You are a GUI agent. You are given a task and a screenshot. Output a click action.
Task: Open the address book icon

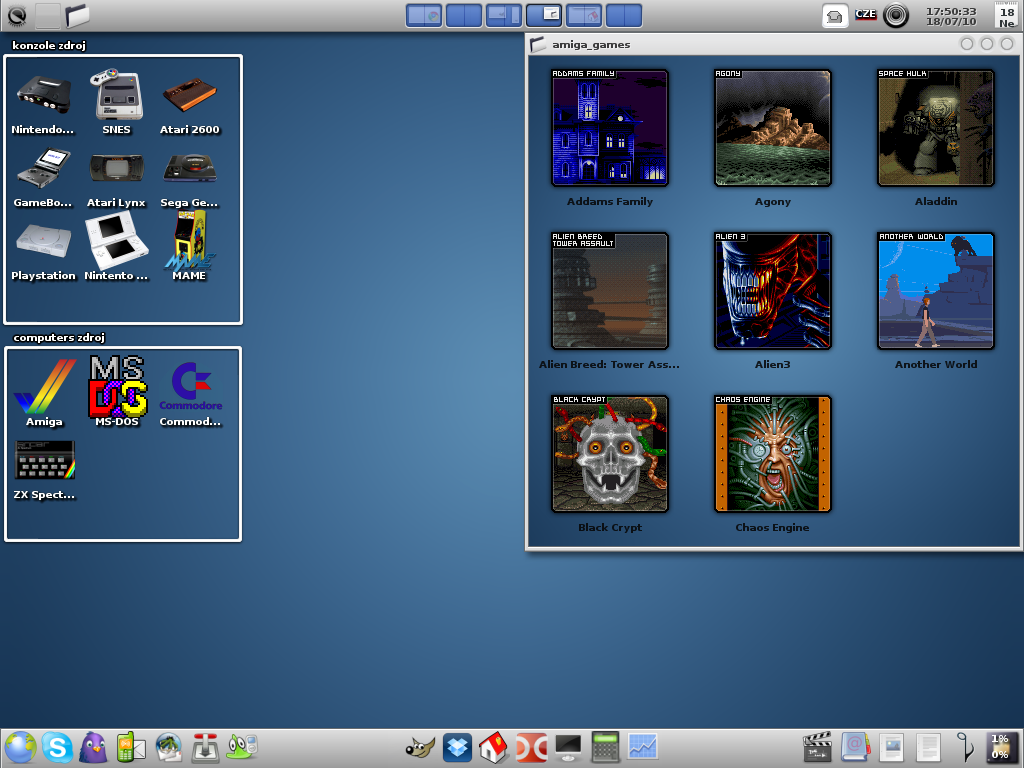854,747
